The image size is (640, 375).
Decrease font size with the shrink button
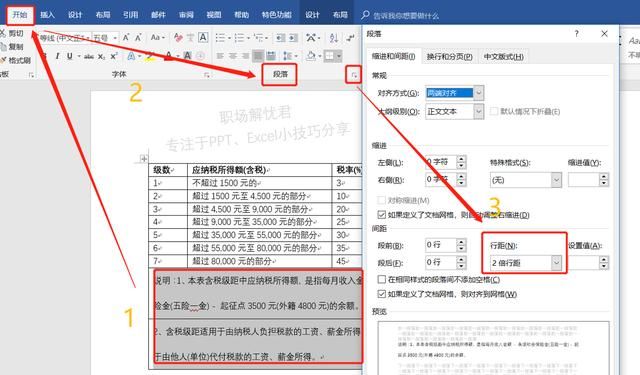point(138,38)
